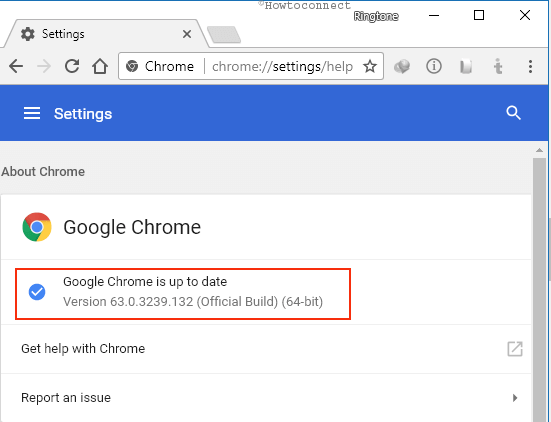Viewport: 551px width, 422px height.
Task: Click the blue up-to-date checkmark icon
Action: click(x=37, y=292)
